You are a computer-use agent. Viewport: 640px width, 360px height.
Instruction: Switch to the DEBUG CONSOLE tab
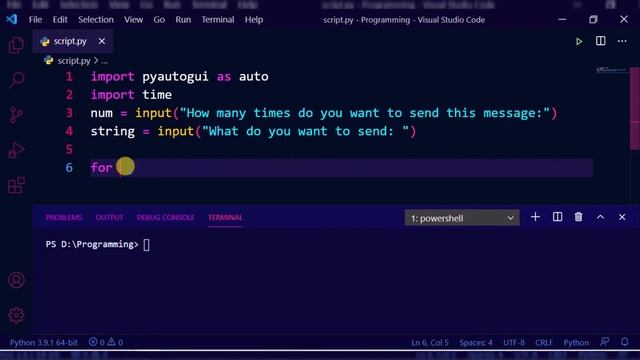click(x=165, y=218)
